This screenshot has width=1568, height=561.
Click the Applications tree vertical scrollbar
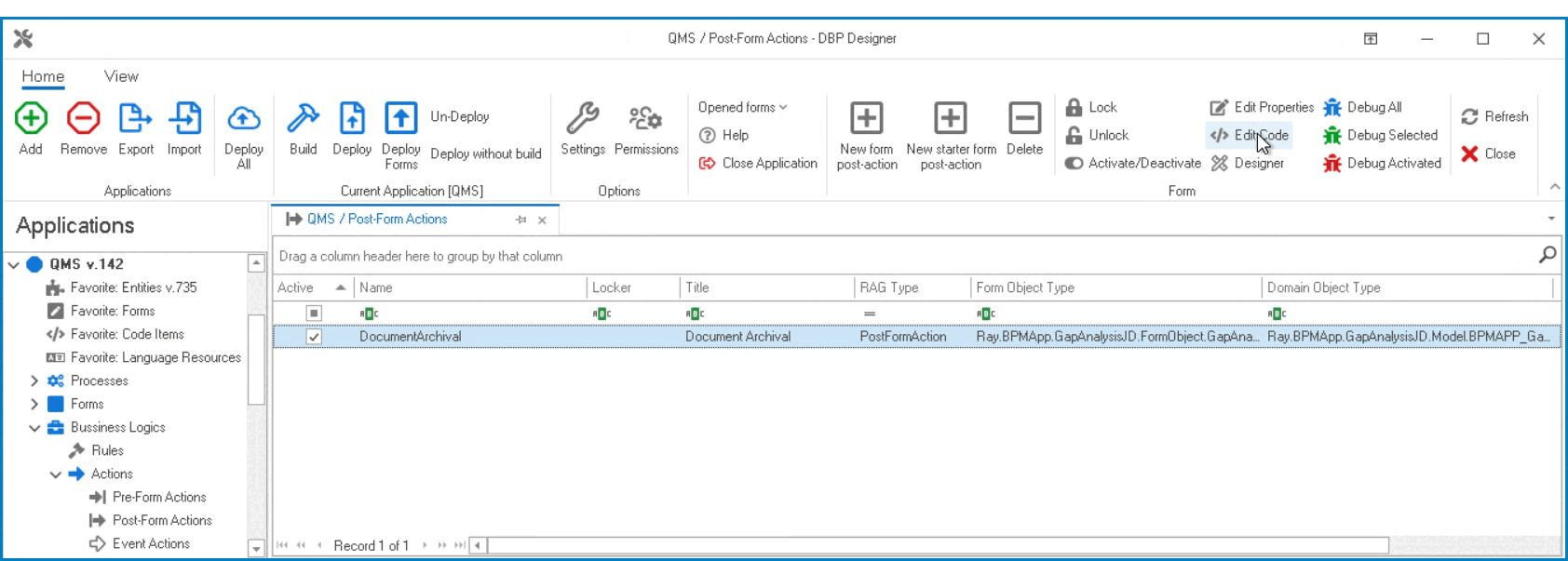[x=256, y=359]
